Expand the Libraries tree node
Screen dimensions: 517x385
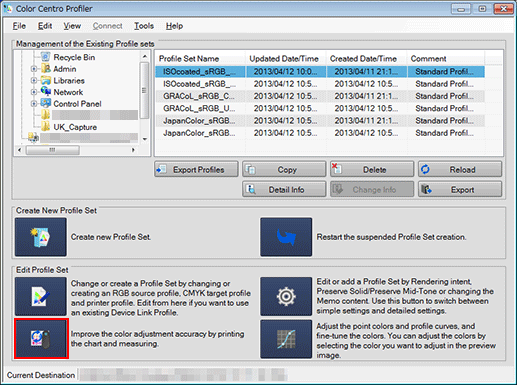click(x=34, y=81)
